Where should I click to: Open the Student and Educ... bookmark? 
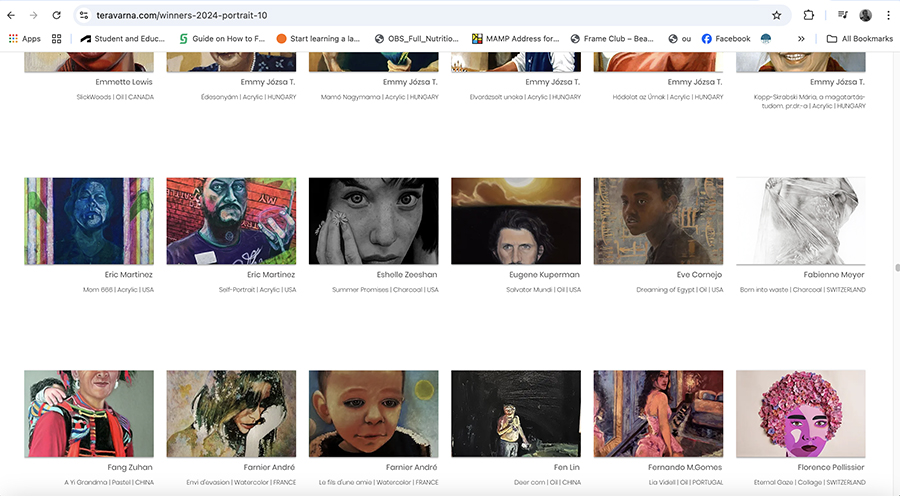(122, 38)
